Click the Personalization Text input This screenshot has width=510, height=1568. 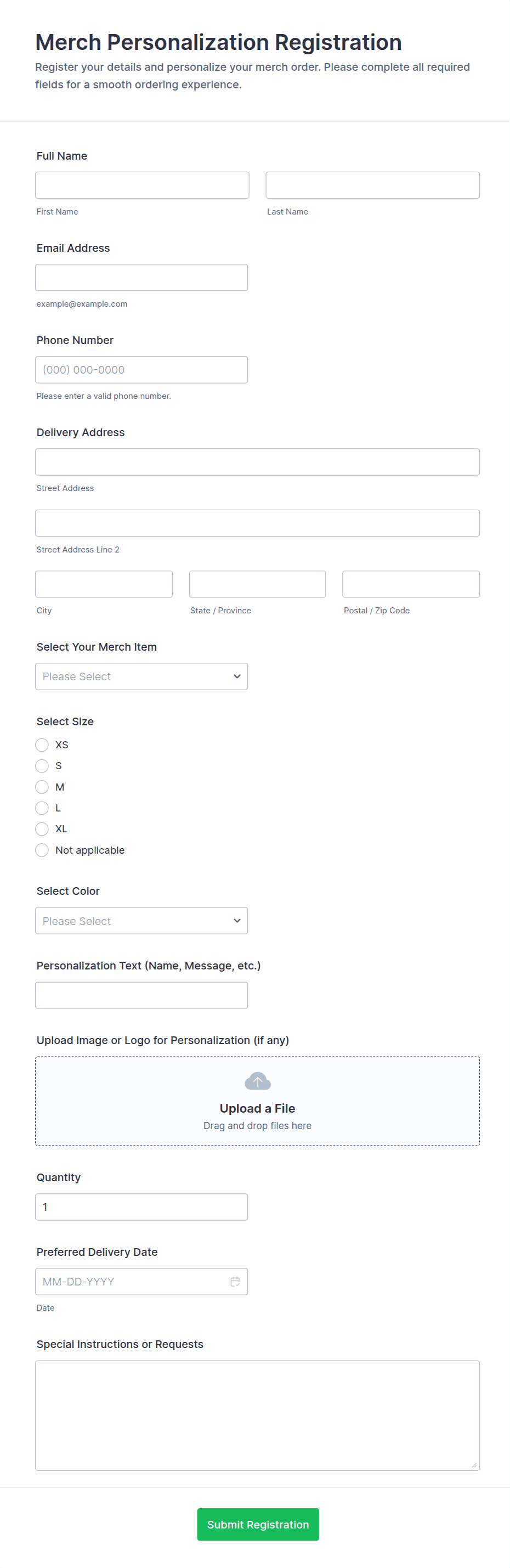(141, 995)
